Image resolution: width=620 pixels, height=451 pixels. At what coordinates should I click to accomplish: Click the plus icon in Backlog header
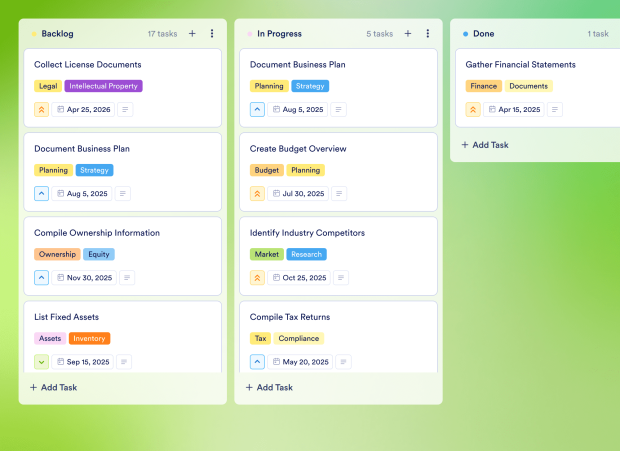click(x=192, y=33)
